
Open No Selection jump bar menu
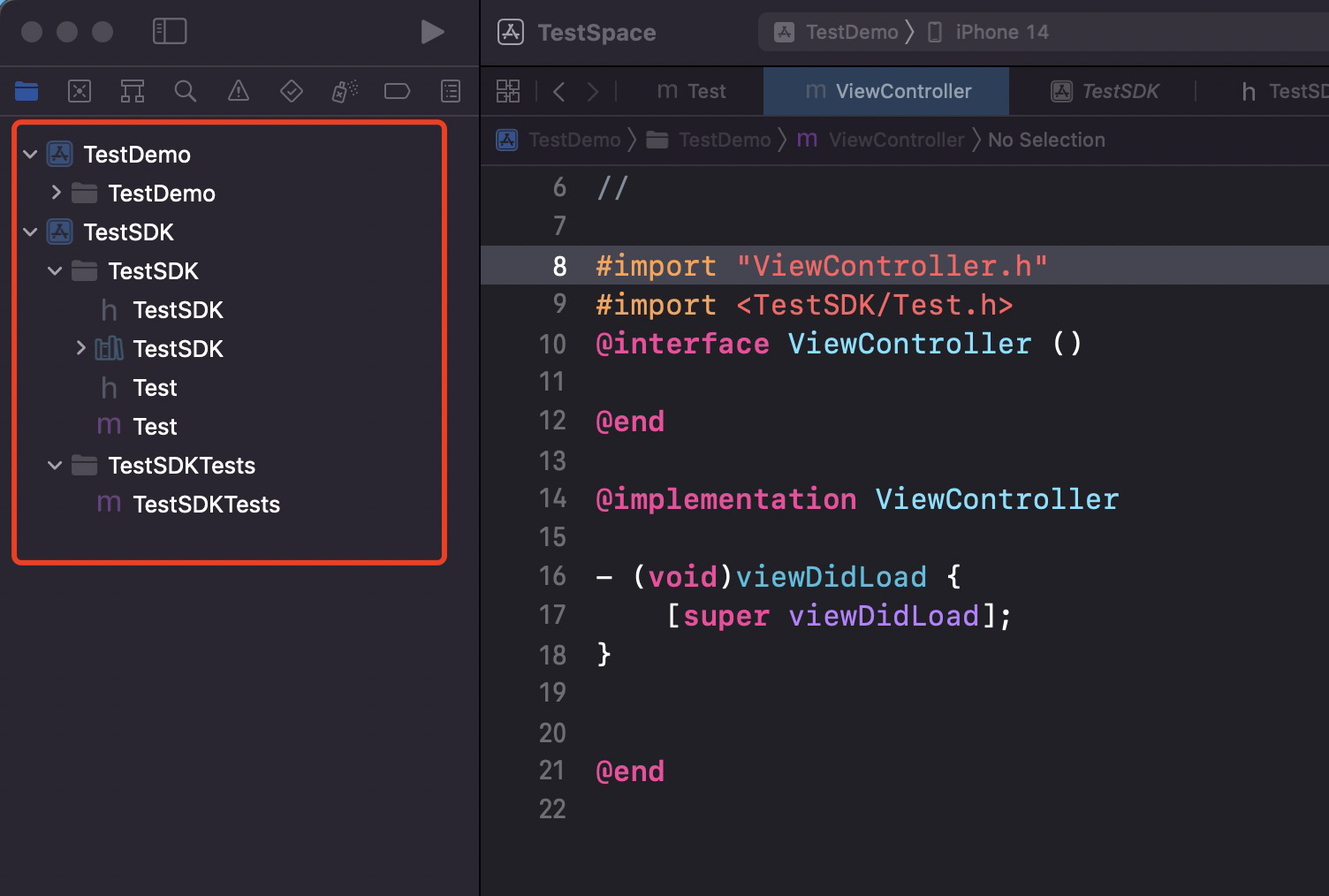pos(1046,140)
